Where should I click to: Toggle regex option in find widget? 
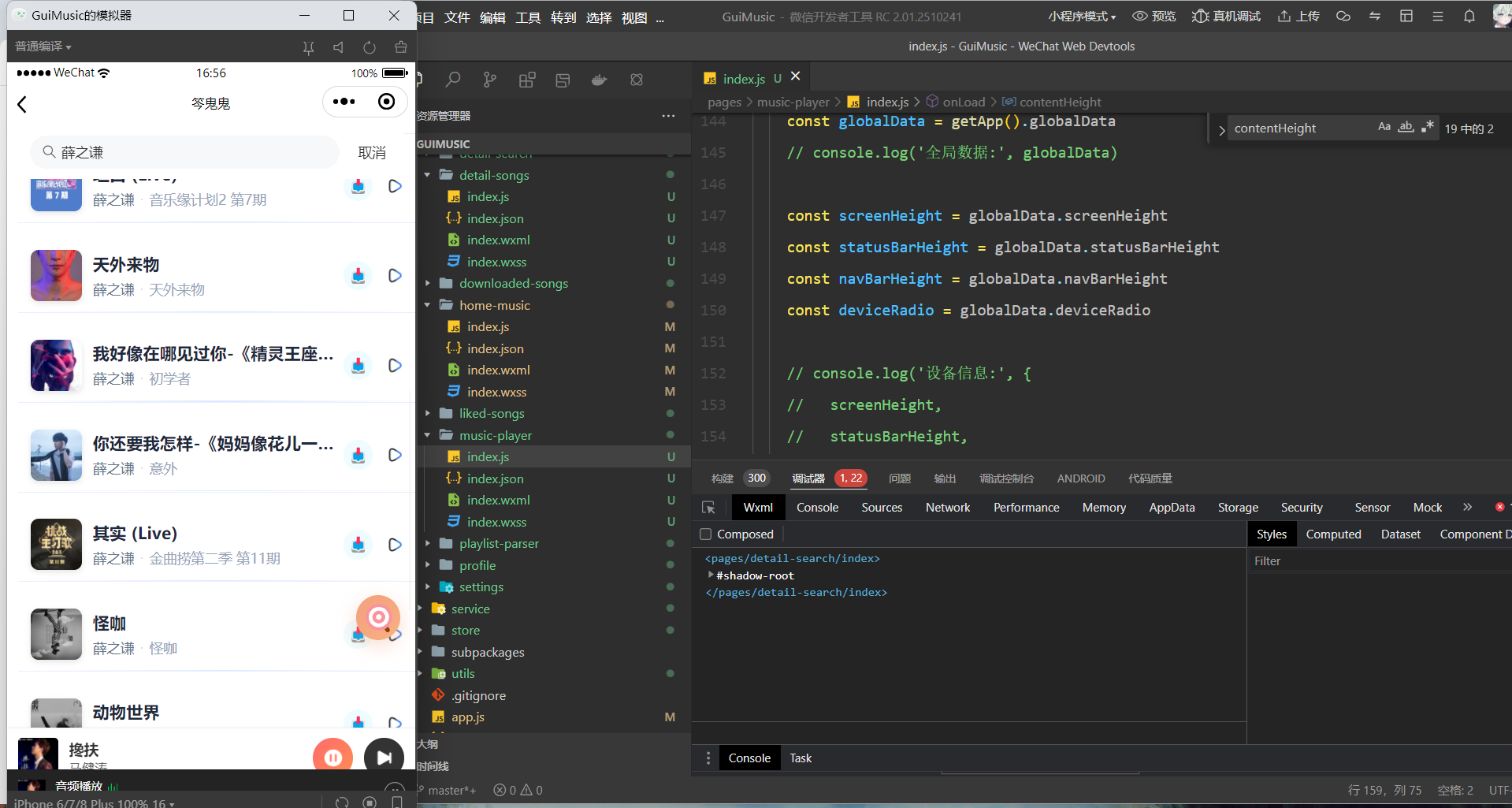(1427, 128)
